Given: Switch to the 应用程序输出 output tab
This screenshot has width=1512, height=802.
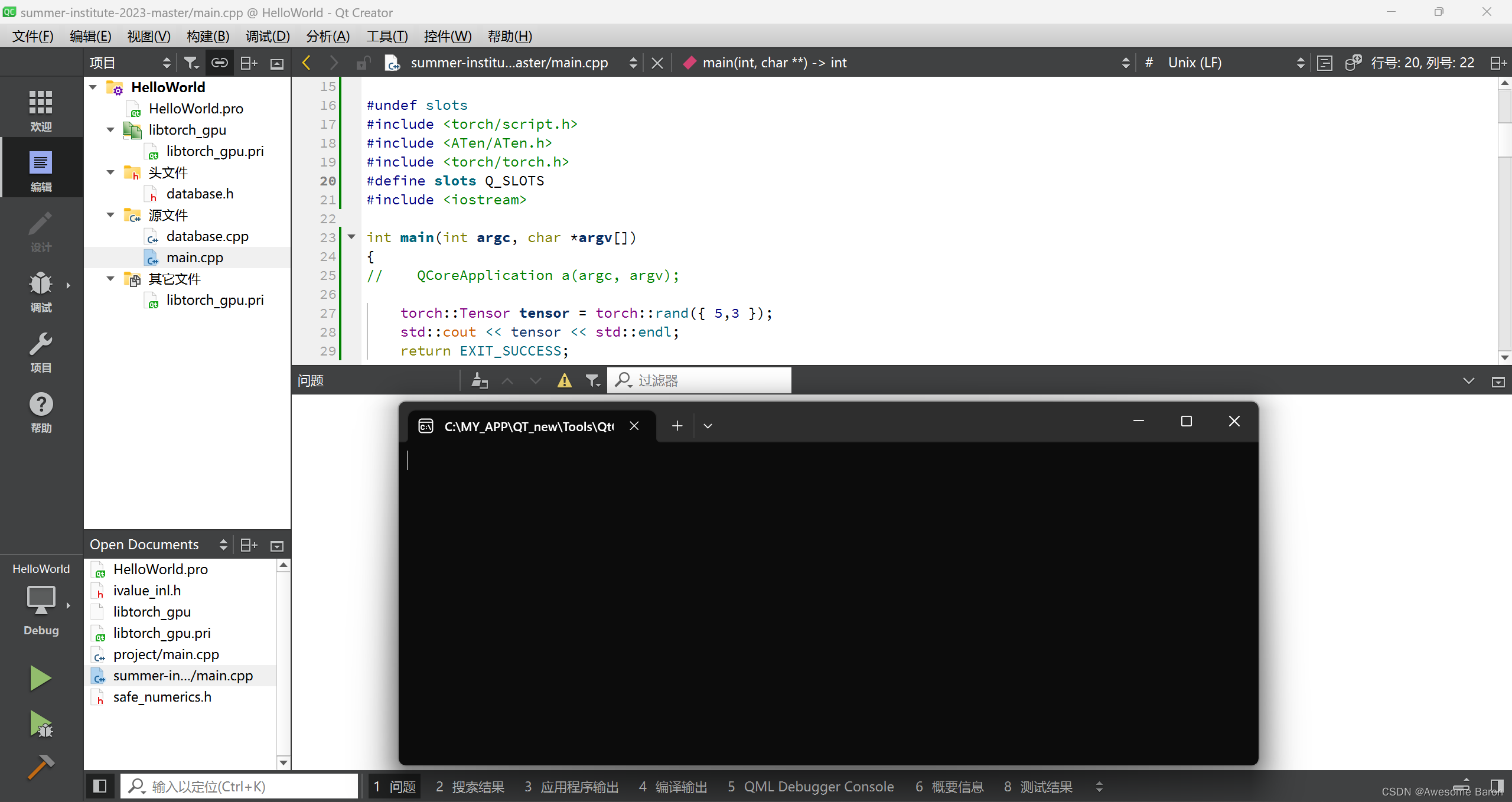Looking at the screenshot, I should 571,787.
